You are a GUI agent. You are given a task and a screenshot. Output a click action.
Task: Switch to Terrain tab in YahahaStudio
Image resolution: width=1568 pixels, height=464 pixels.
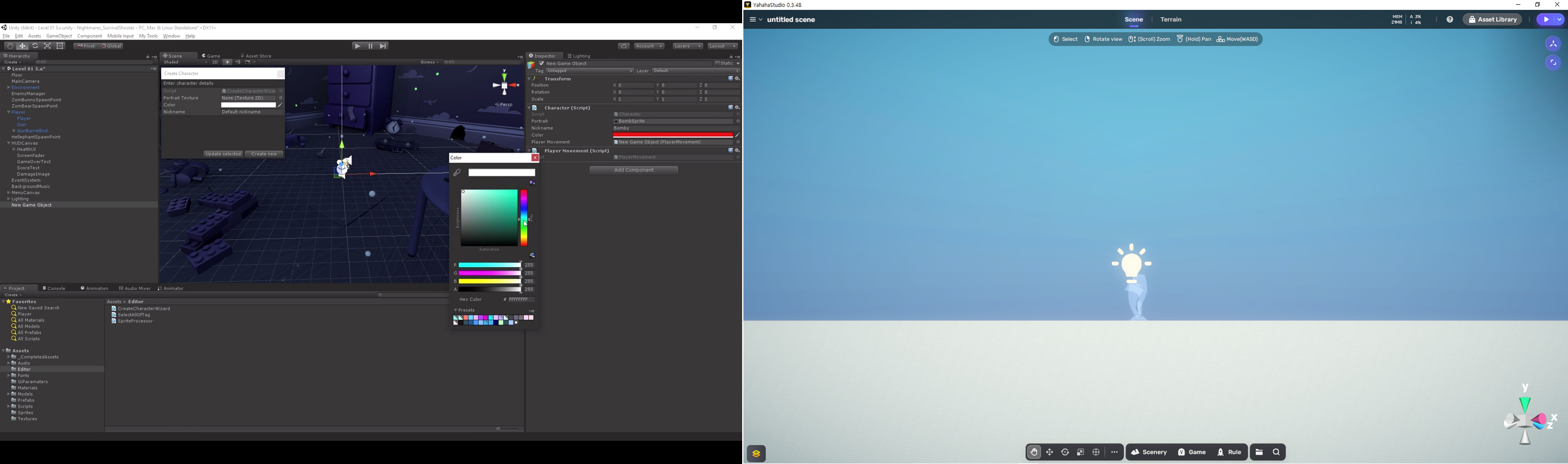(x=1171, y=19)
